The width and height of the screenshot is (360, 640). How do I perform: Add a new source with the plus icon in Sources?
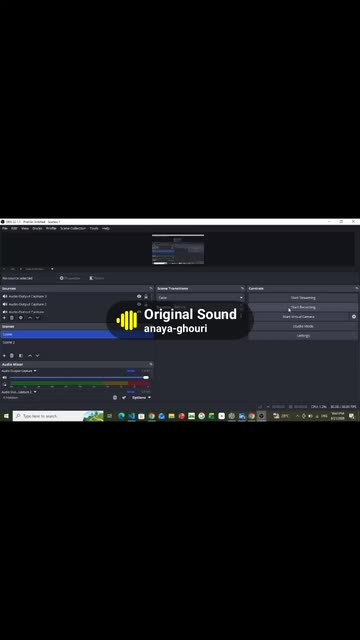[x=4, y=318]
